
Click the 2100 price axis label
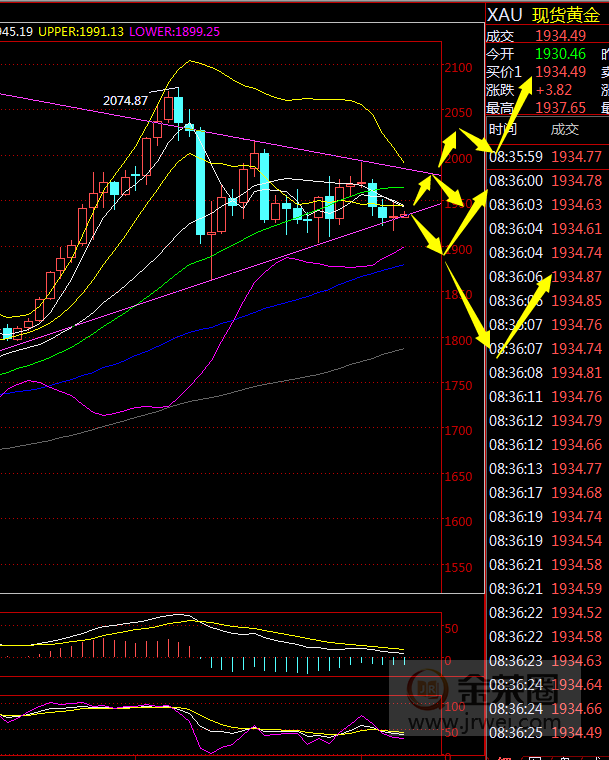460,68
